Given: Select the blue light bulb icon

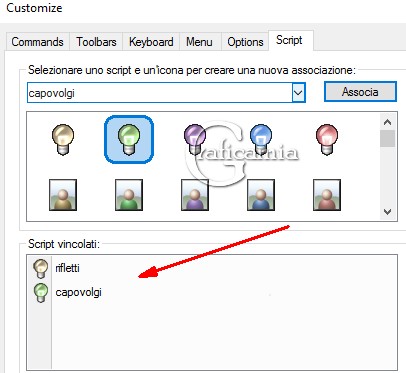Looking at the screenshot, I should (261, 139).
